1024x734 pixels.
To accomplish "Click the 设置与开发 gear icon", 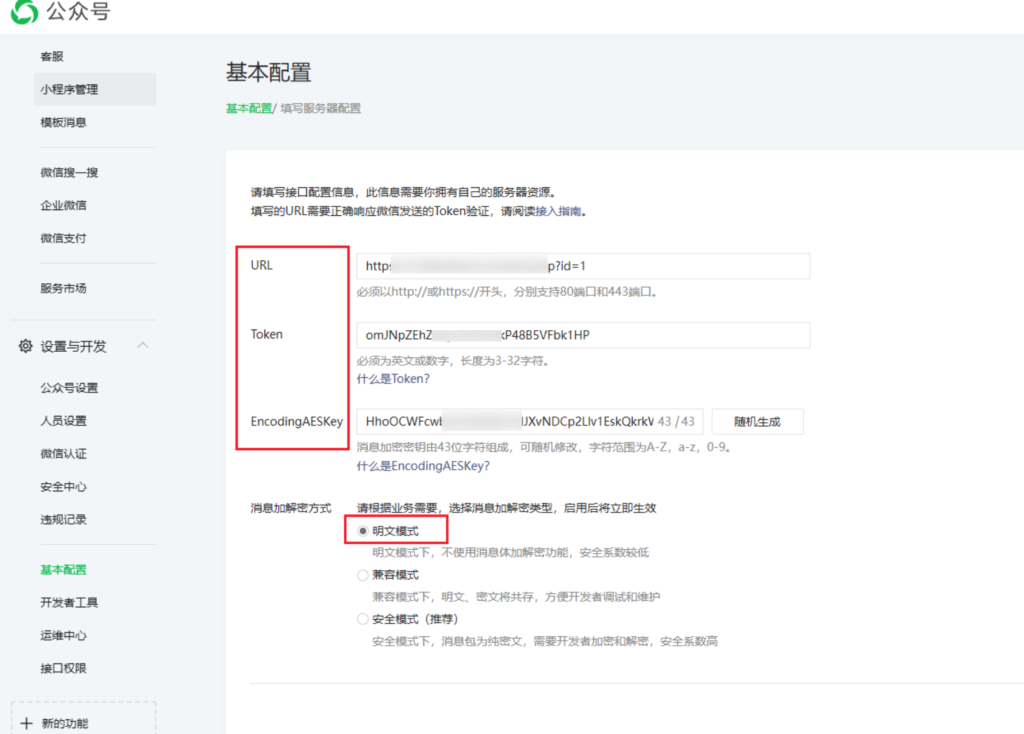I will [26, 346].
